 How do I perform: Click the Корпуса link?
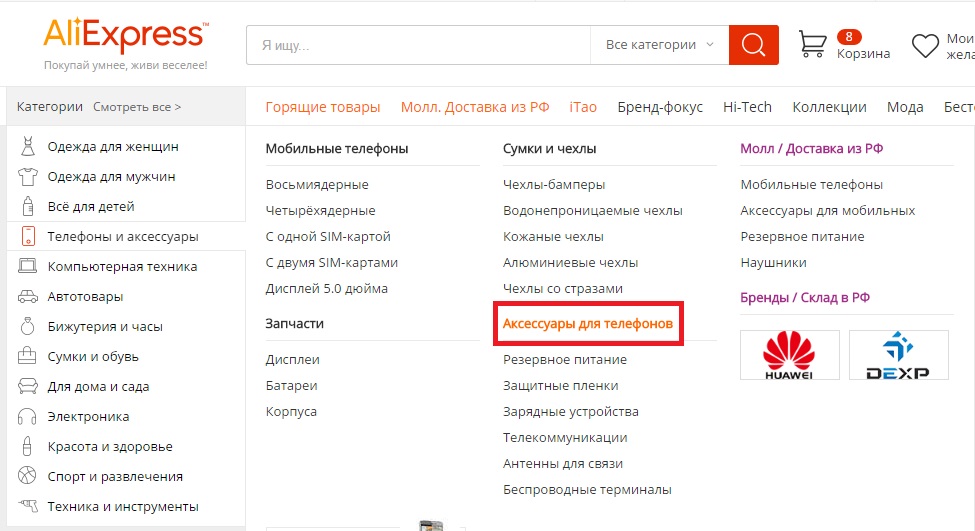point(291,412)
